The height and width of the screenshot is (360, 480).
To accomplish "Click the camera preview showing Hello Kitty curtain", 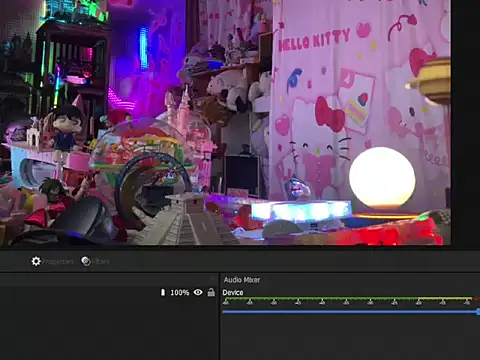I will (x=225, y=122).
